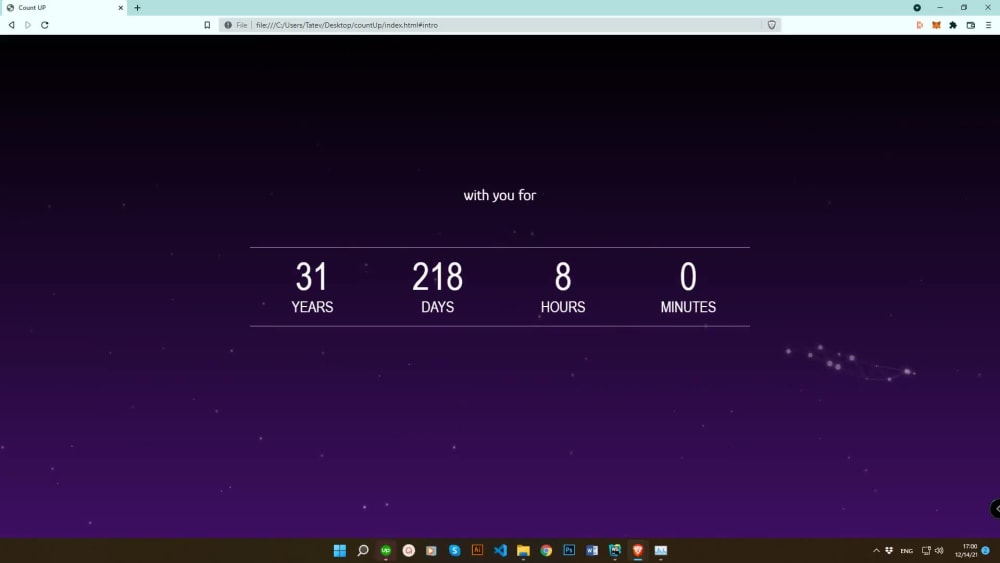1000x563 pixels.
Task: Open the Extensions puzzle piece menu
Action: pyautogui.click(x=953, y=25)
